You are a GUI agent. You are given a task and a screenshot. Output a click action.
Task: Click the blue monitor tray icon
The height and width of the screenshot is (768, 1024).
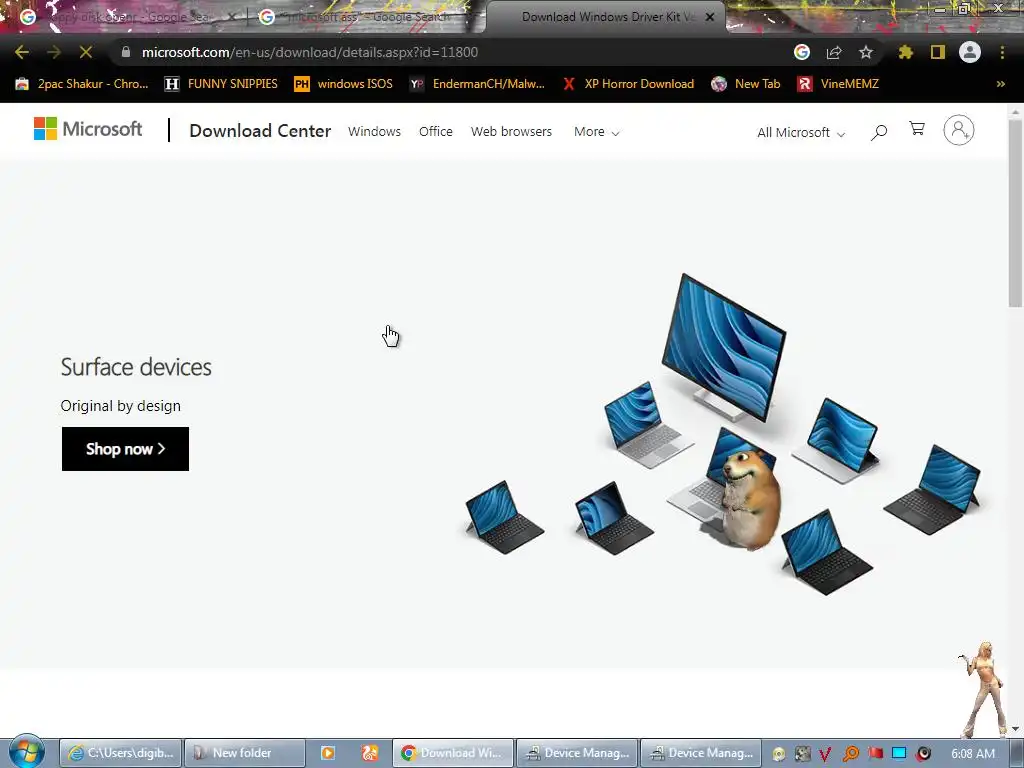tap(899, 753)
